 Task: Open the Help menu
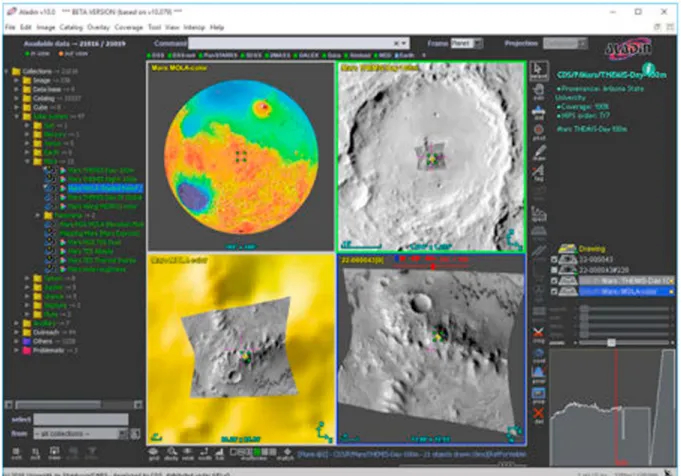217,27
